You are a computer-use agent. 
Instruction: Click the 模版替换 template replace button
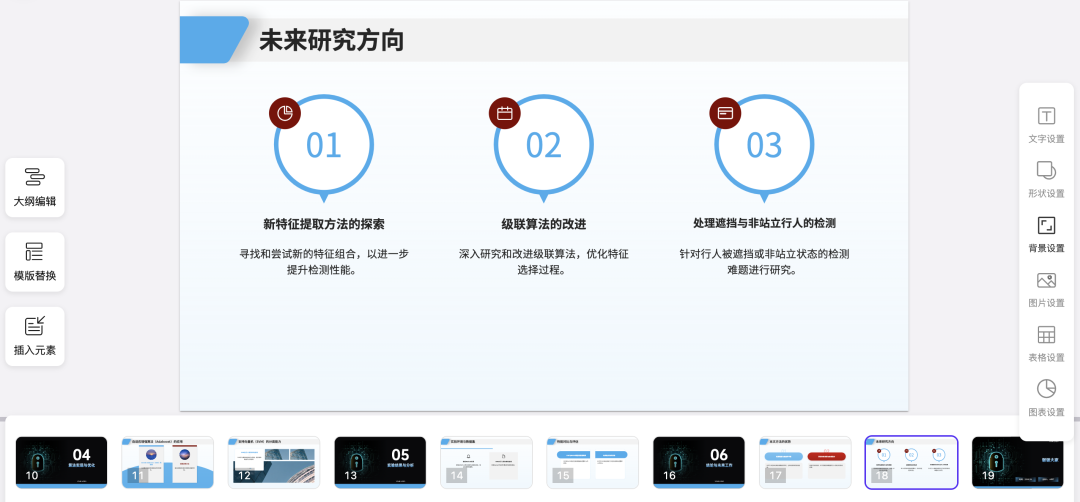click(35, 261)
